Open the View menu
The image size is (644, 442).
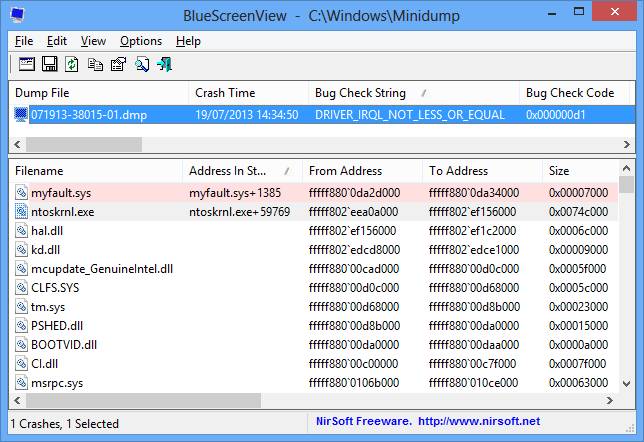pyautogui.click(x=93, y=41)
